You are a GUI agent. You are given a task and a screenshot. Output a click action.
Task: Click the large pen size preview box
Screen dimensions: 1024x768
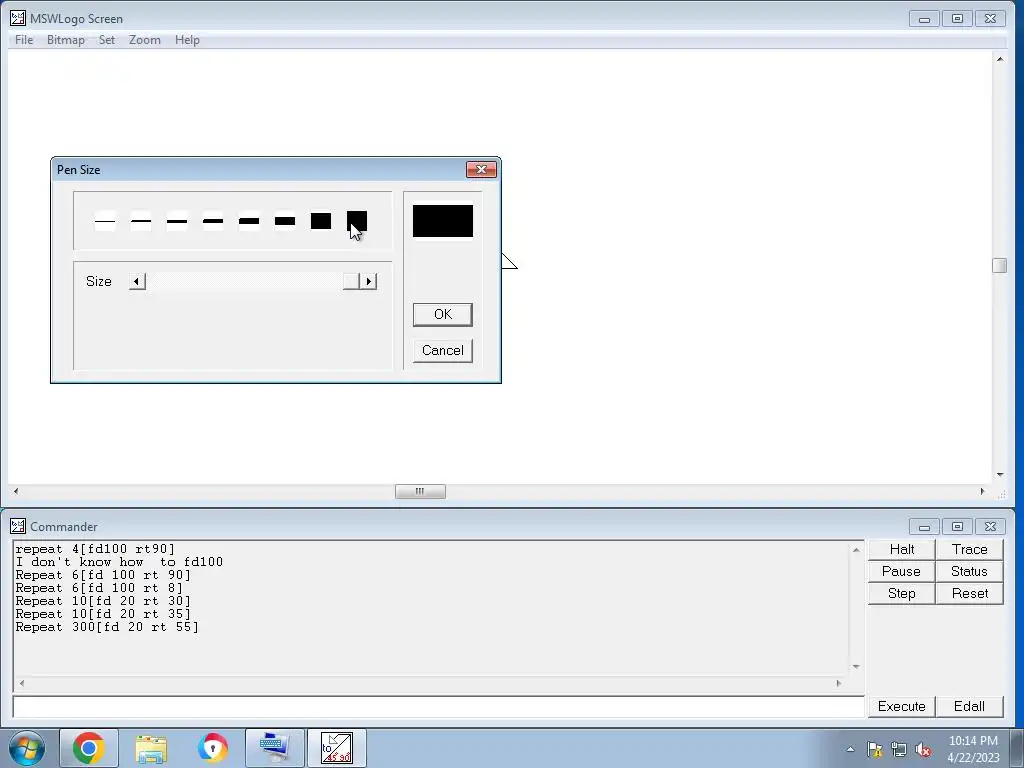pos(443,221)
